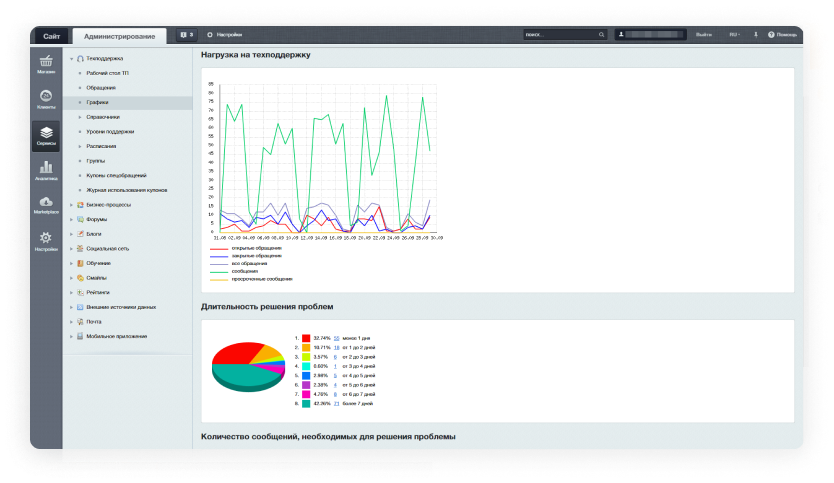This screenshot has height=483, width=834.
Task: Open the RU language dropdown
Action: (734, 35)
